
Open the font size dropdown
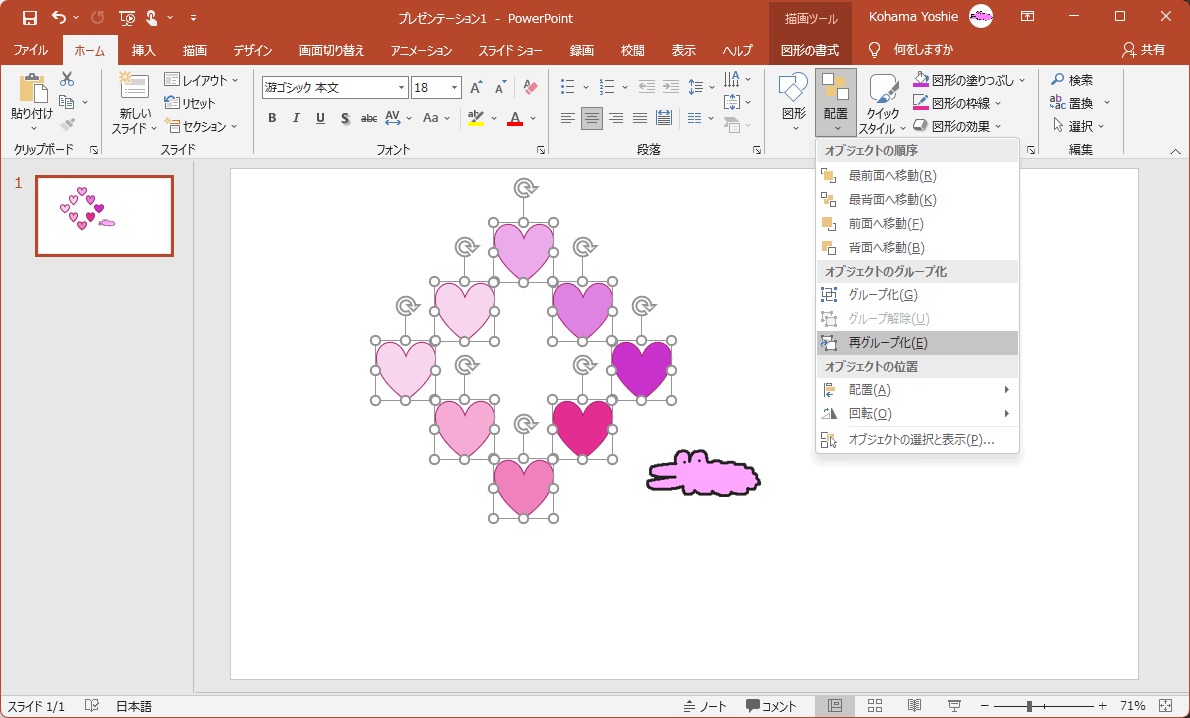(455, 87)
